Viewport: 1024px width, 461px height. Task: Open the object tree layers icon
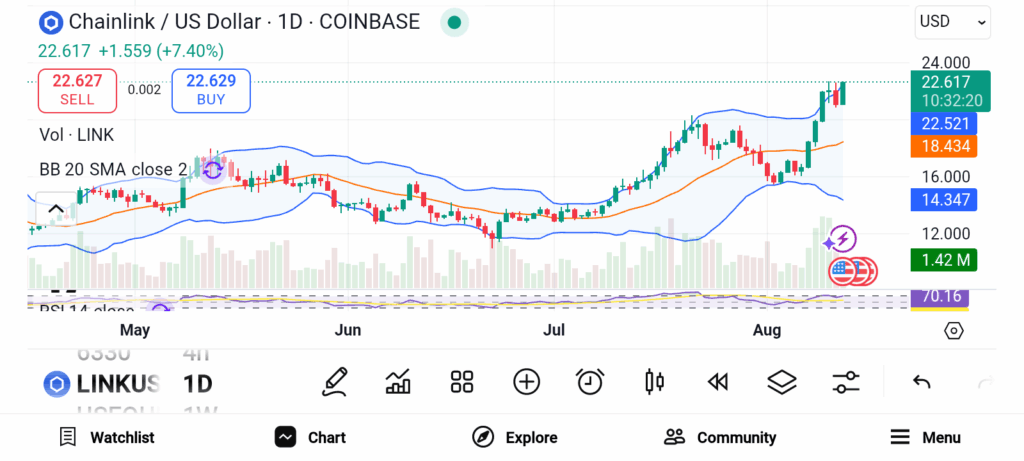coord(781,381)
